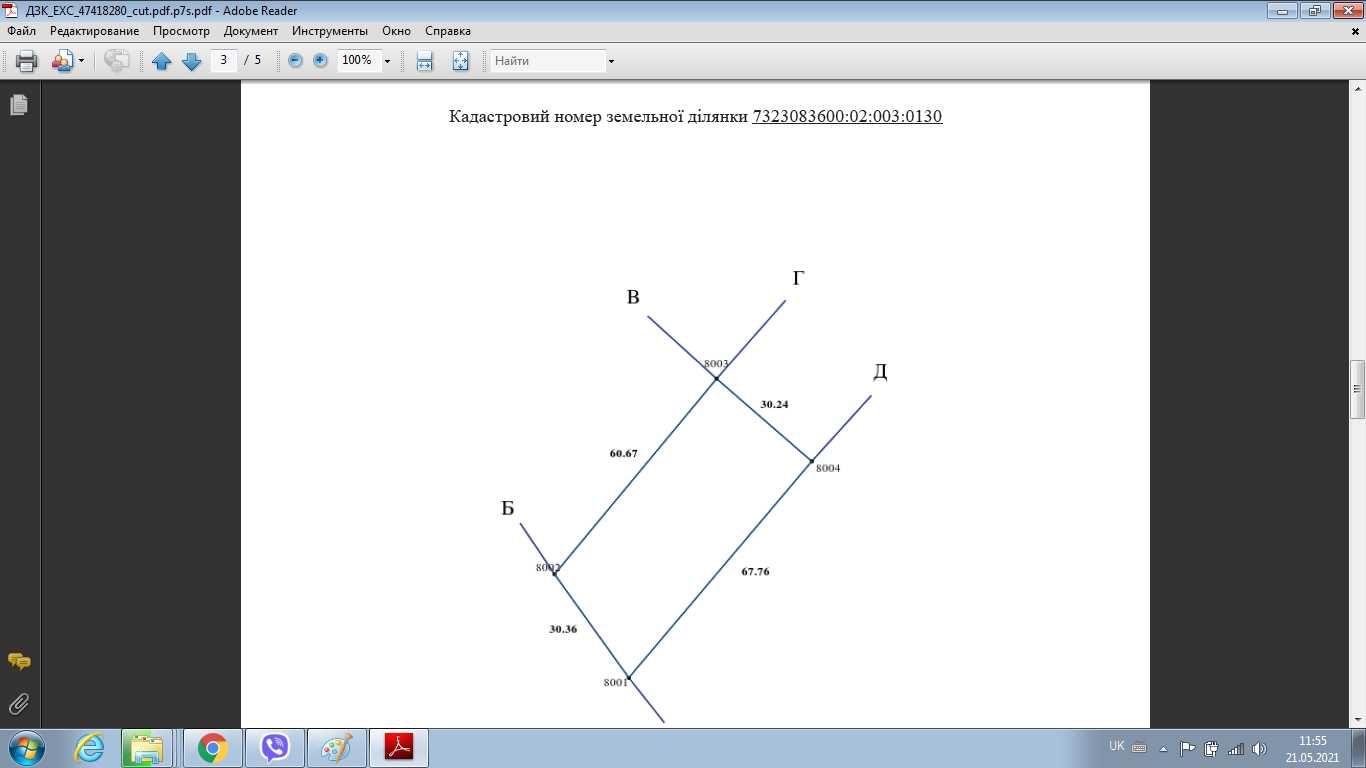This screenshot has width=1366, height=768.
Task: Click the Найти search field
Action: tap(547, 61)
